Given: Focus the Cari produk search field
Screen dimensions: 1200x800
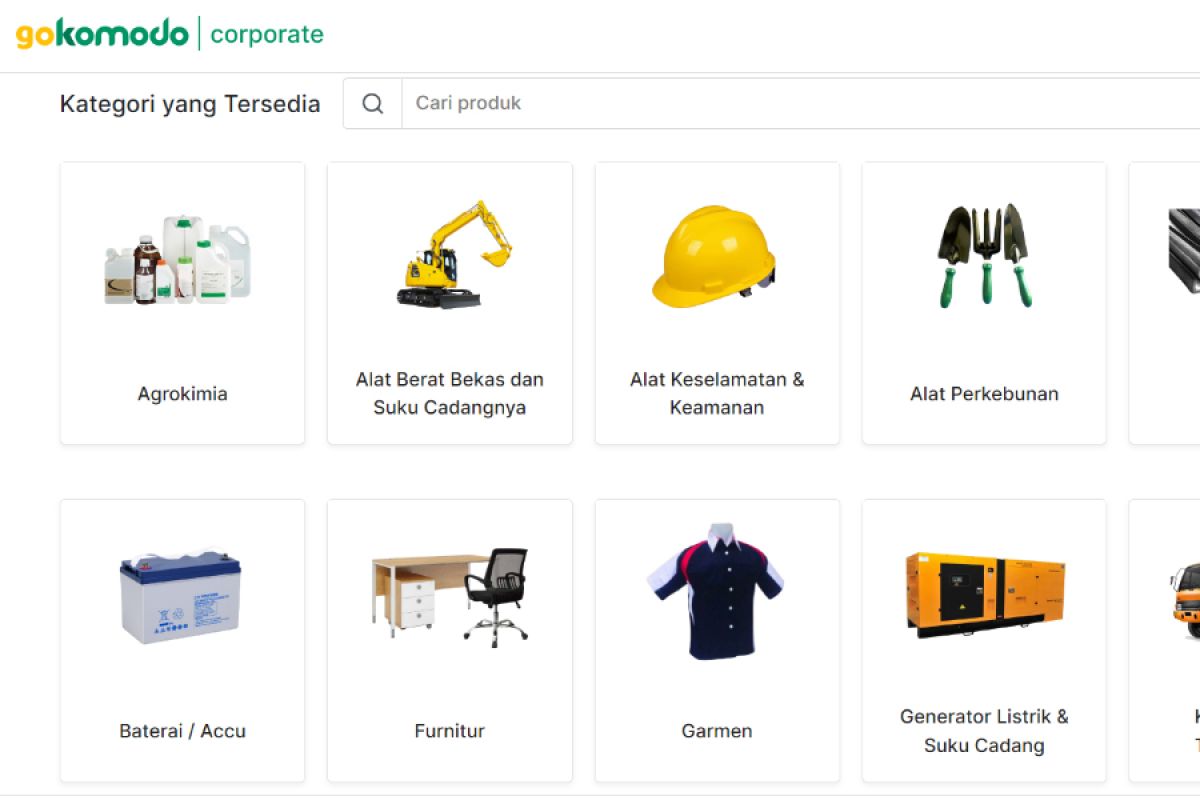Looking at the screenshot, I should click(x=800, y=103).
